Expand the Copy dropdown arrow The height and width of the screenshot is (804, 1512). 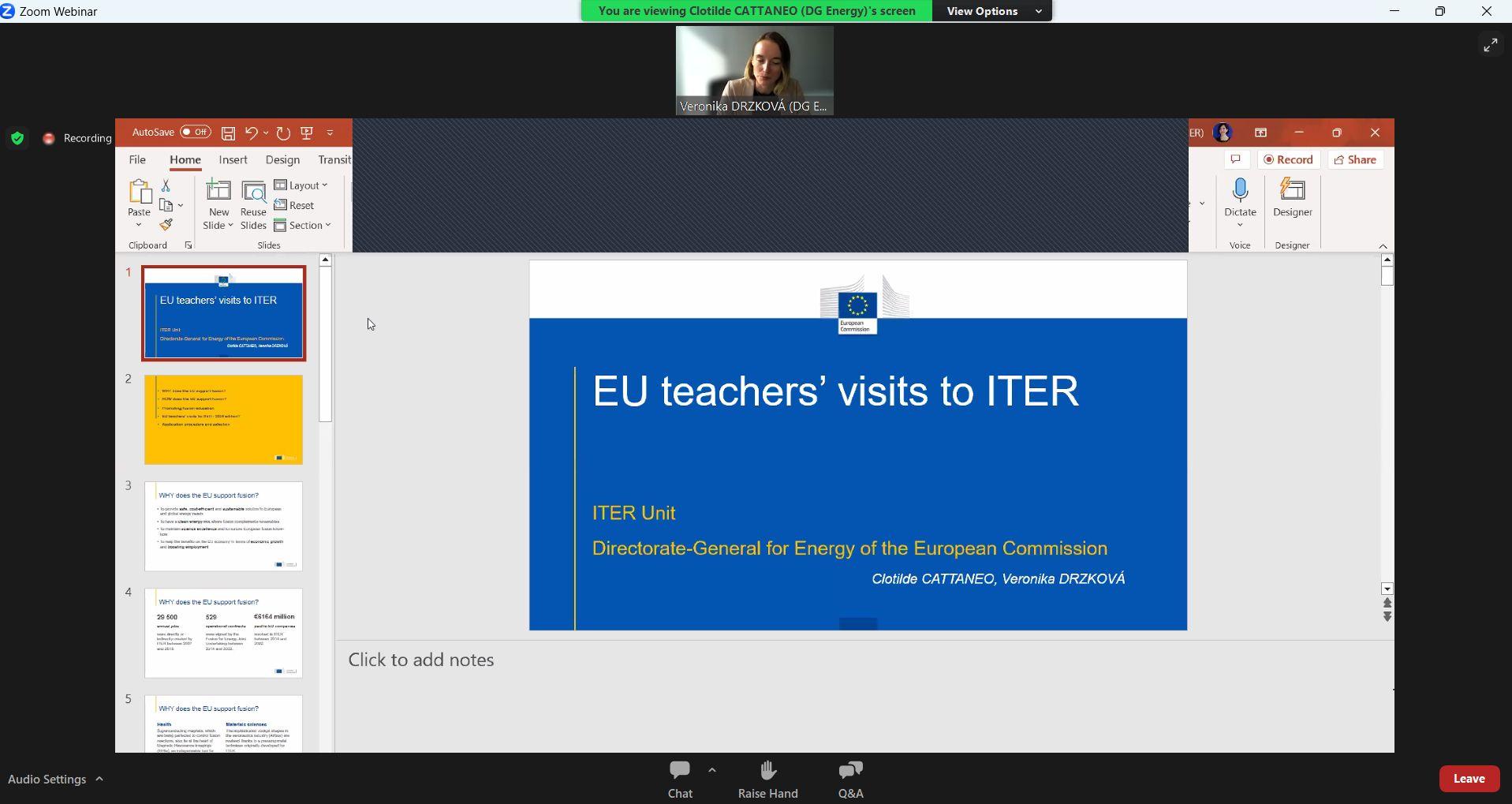click(181, 205)
